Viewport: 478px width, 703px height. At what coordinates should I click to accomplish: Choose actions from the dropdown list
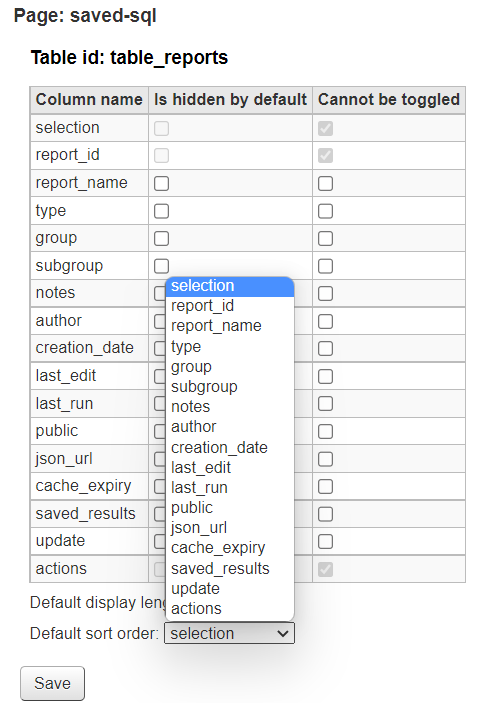tap(230, 609)
